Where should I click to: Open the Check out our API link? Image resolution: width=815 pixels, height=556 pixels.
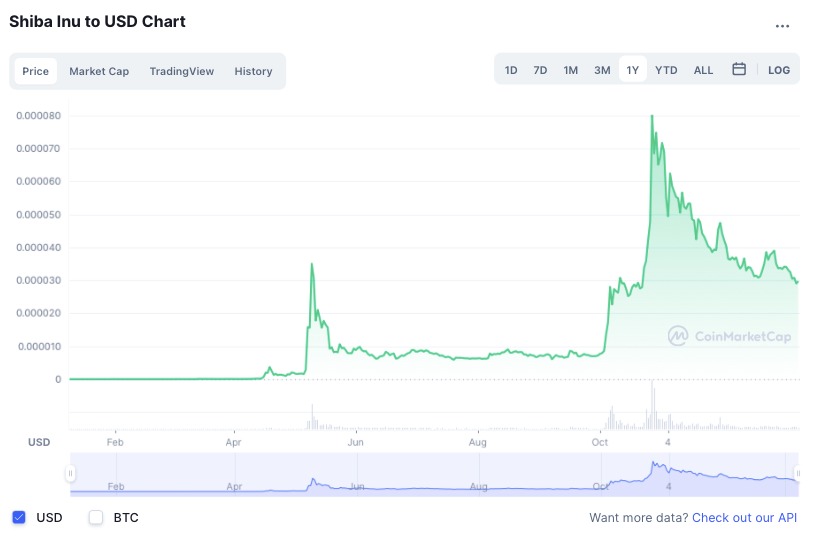coord(744,518)
